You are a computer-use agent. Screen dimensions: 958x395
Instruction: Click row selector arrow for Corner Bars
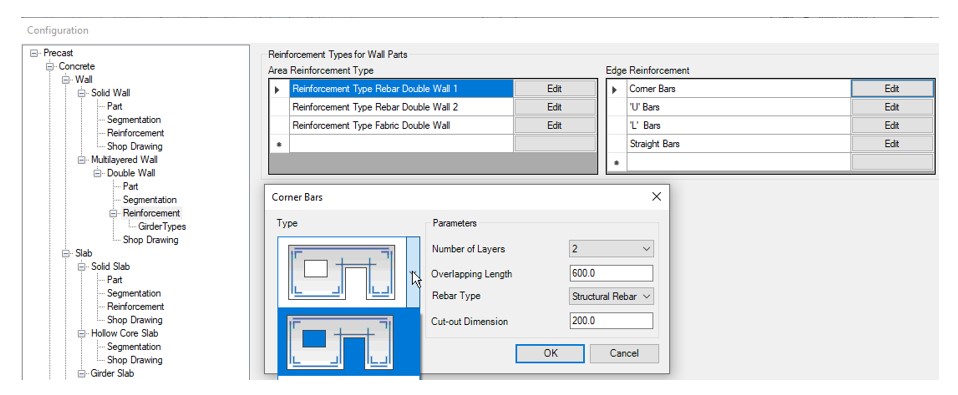click(x=616, y=89)
